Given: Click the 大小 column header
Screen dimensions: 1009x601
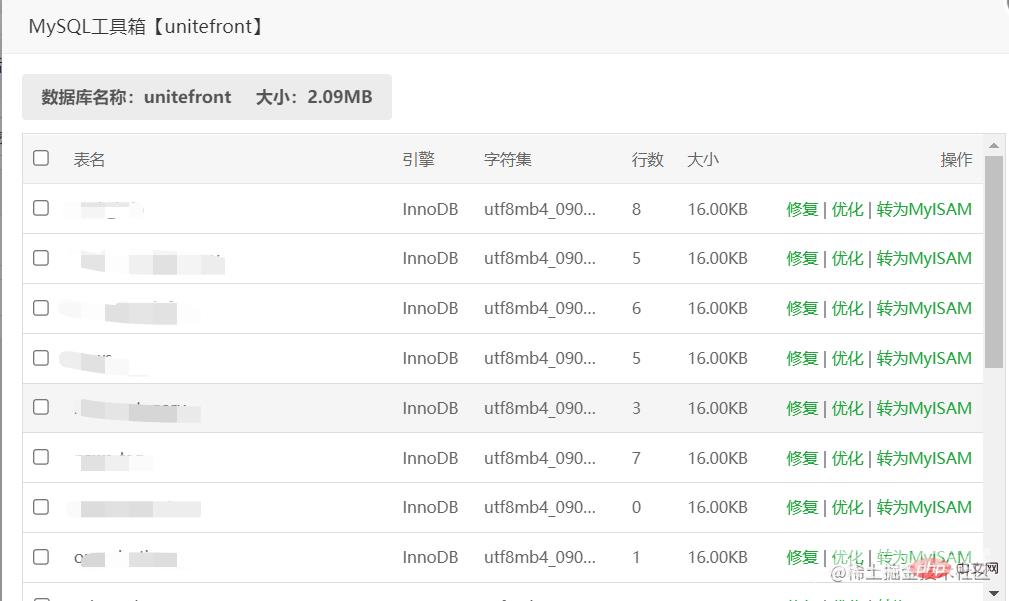Looking at the screenshot, I should pyautogui.click(x=703, y=159).
